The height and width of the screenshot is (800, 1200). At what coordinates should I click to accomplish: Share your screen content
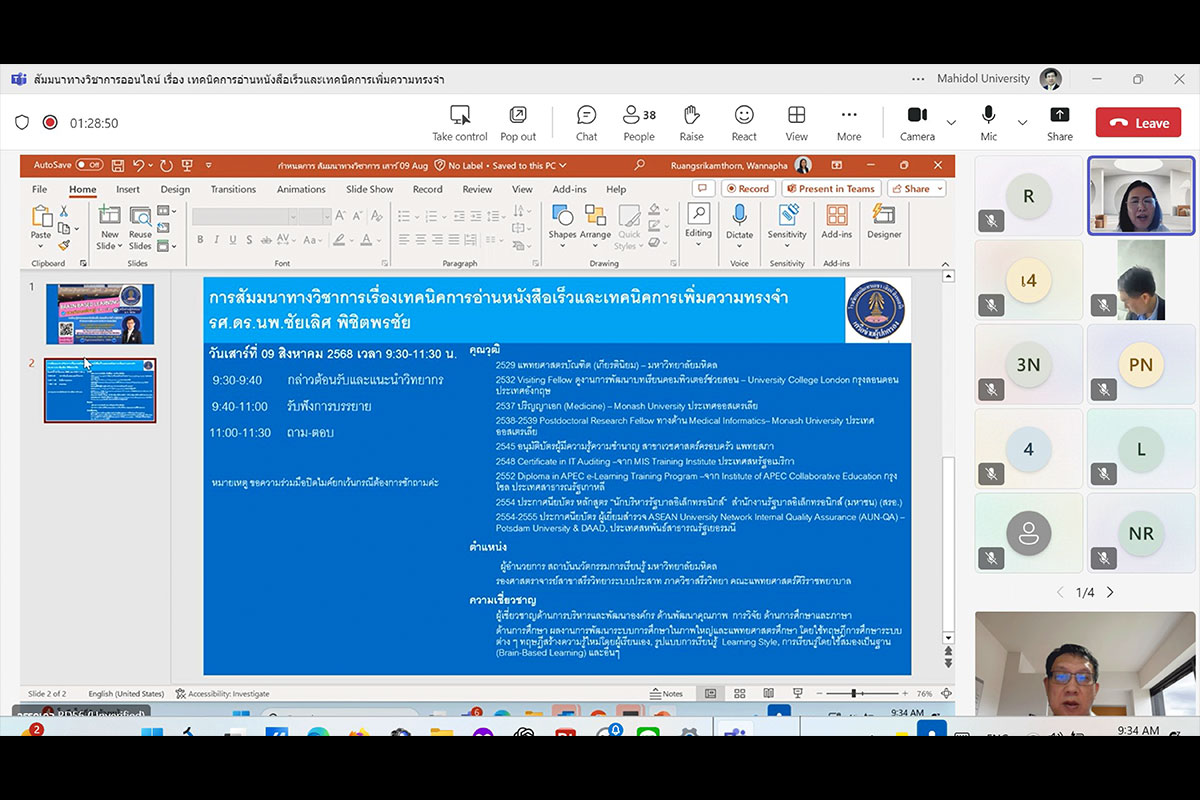[1060, 123]
